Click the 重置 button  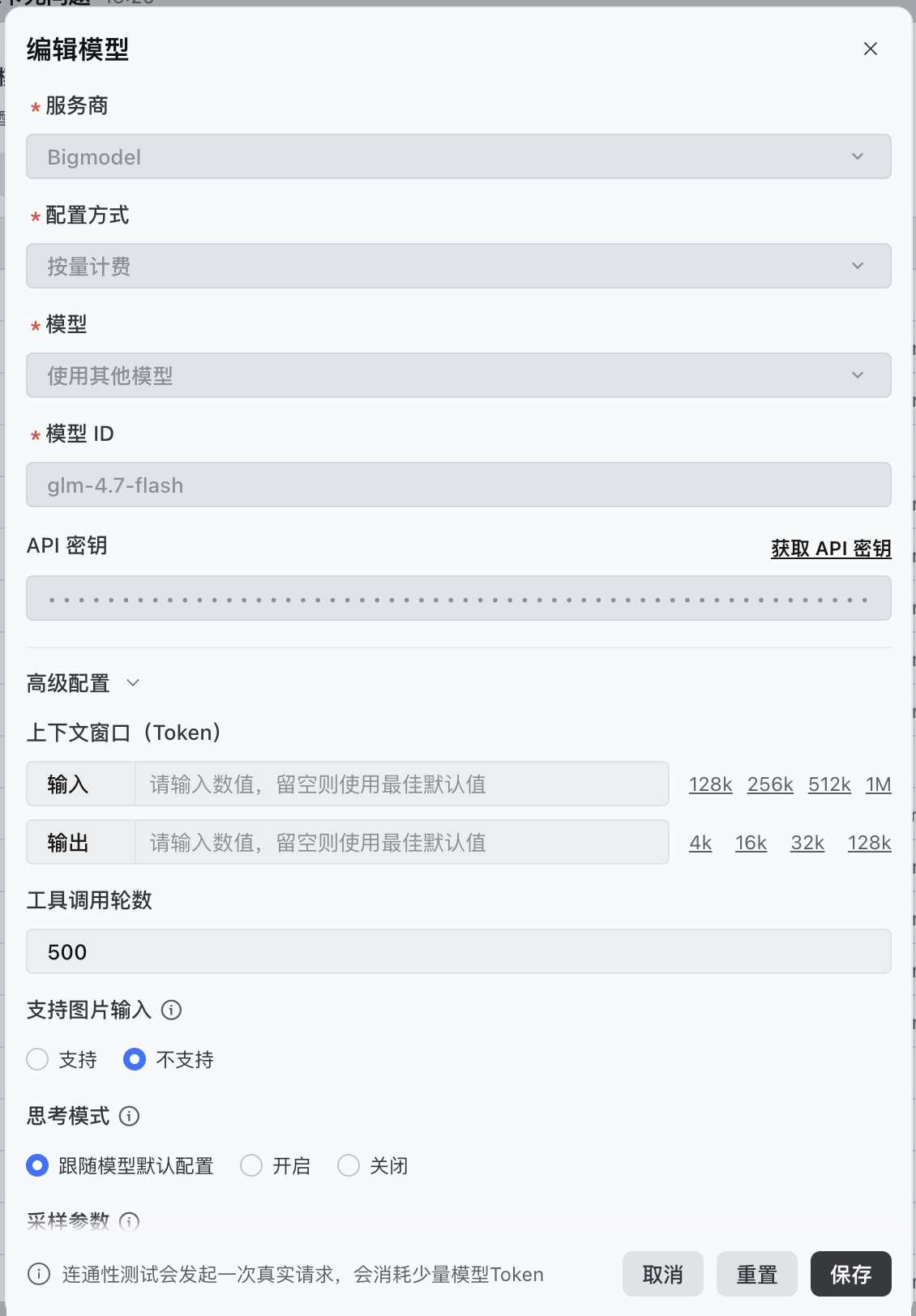click(x=757, y=1274)
